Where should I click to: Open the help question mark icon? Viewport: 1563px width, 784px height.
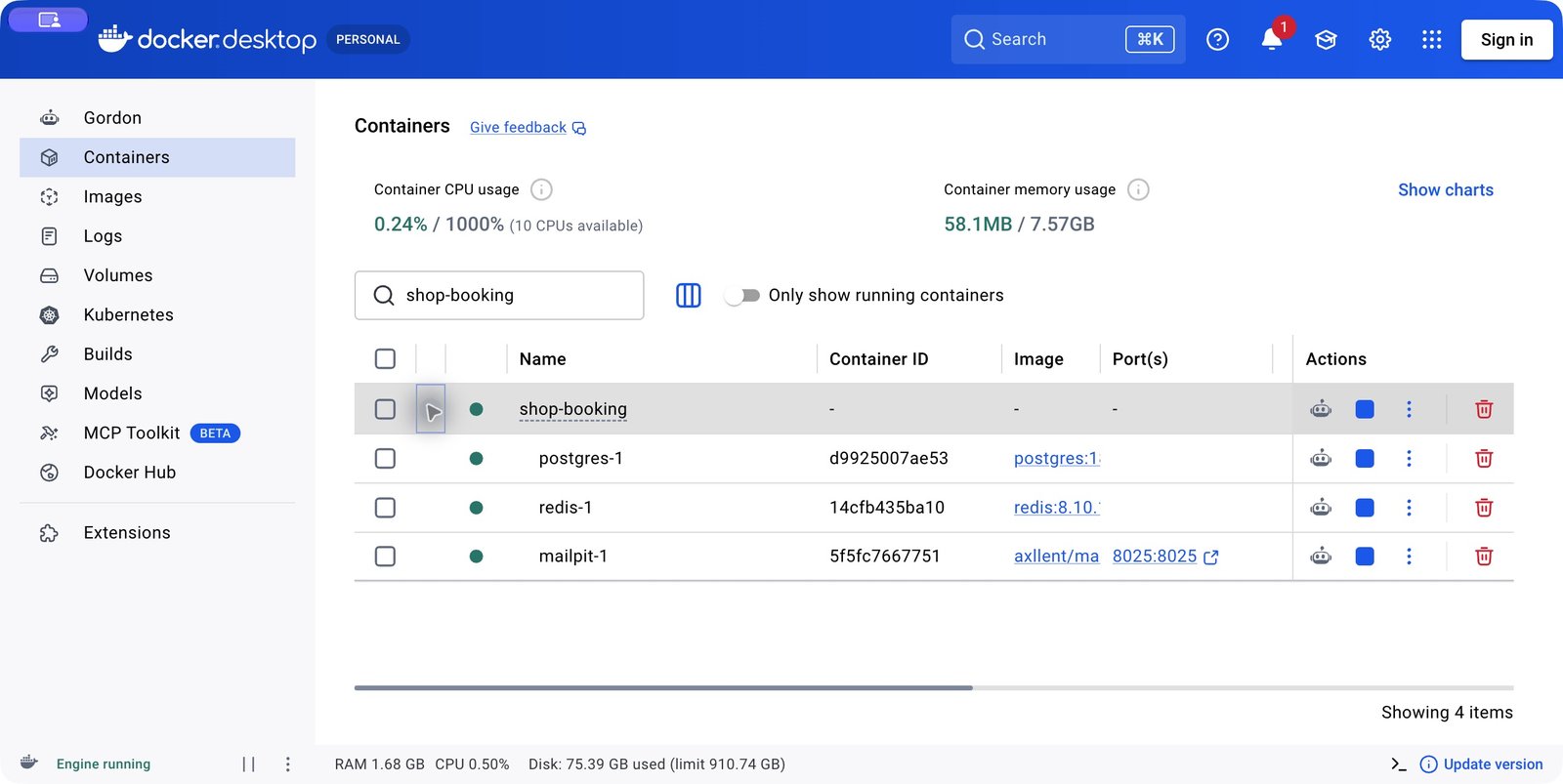[x=1217, y=39]
